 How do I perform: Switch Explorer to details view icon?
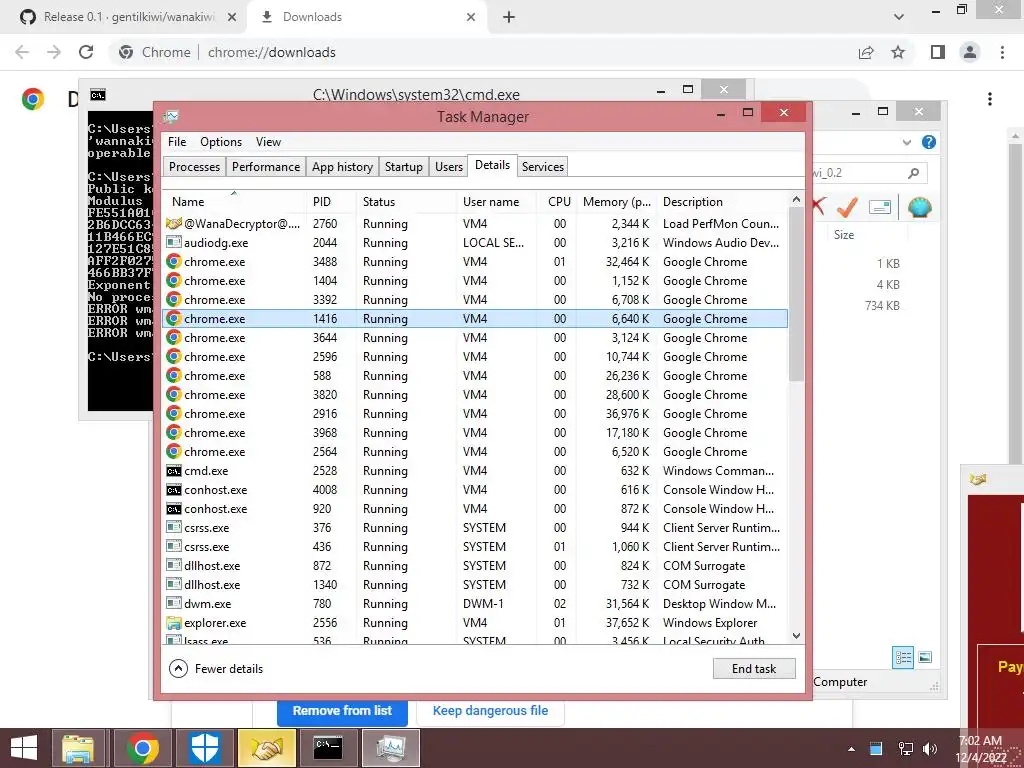[x=903, y=658]
